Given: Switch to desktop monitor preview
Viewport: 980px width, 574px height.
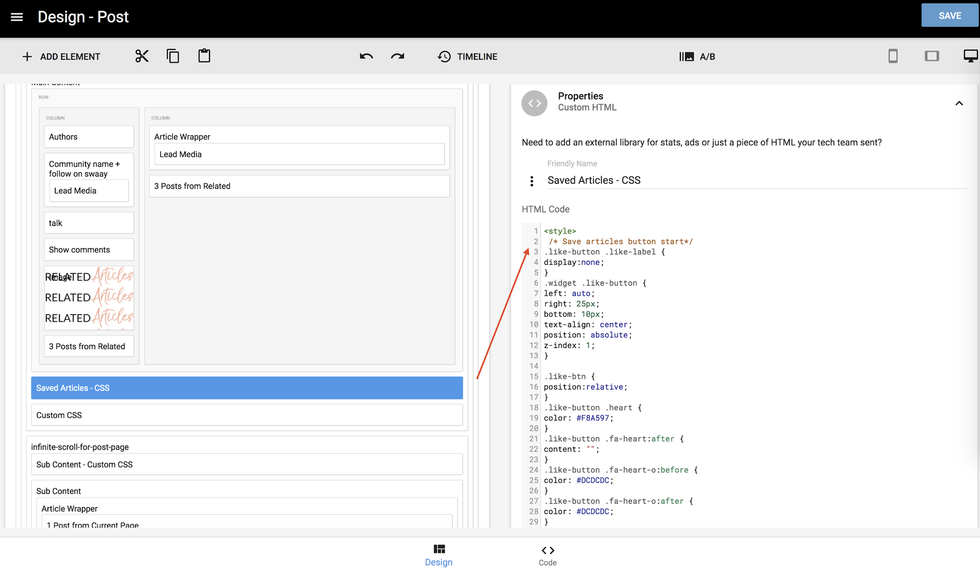Looking at the screenshot, I should click(x=970, y=56).
